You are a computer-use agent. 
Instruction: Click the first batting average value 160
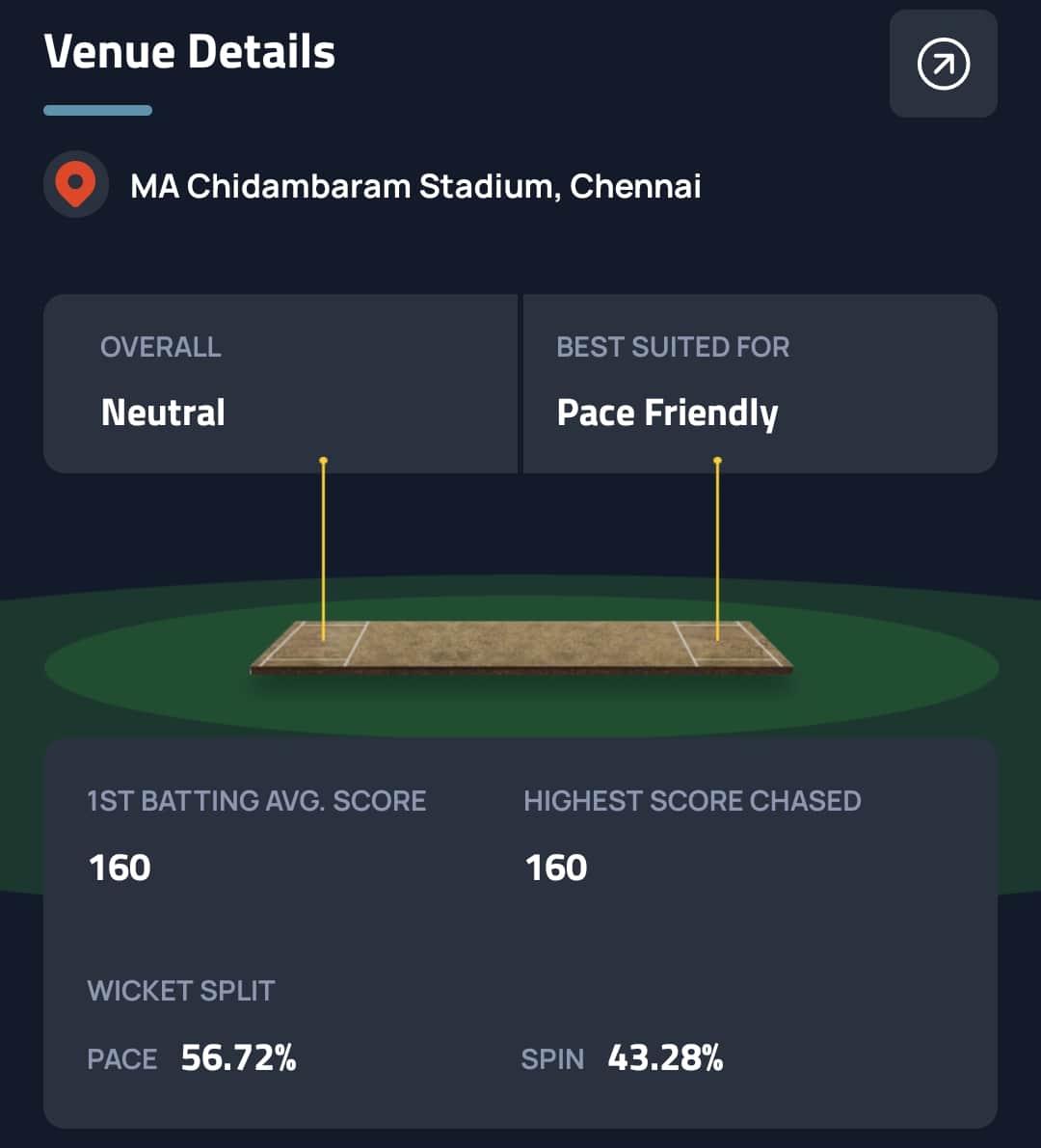click(x=120, y=868)
